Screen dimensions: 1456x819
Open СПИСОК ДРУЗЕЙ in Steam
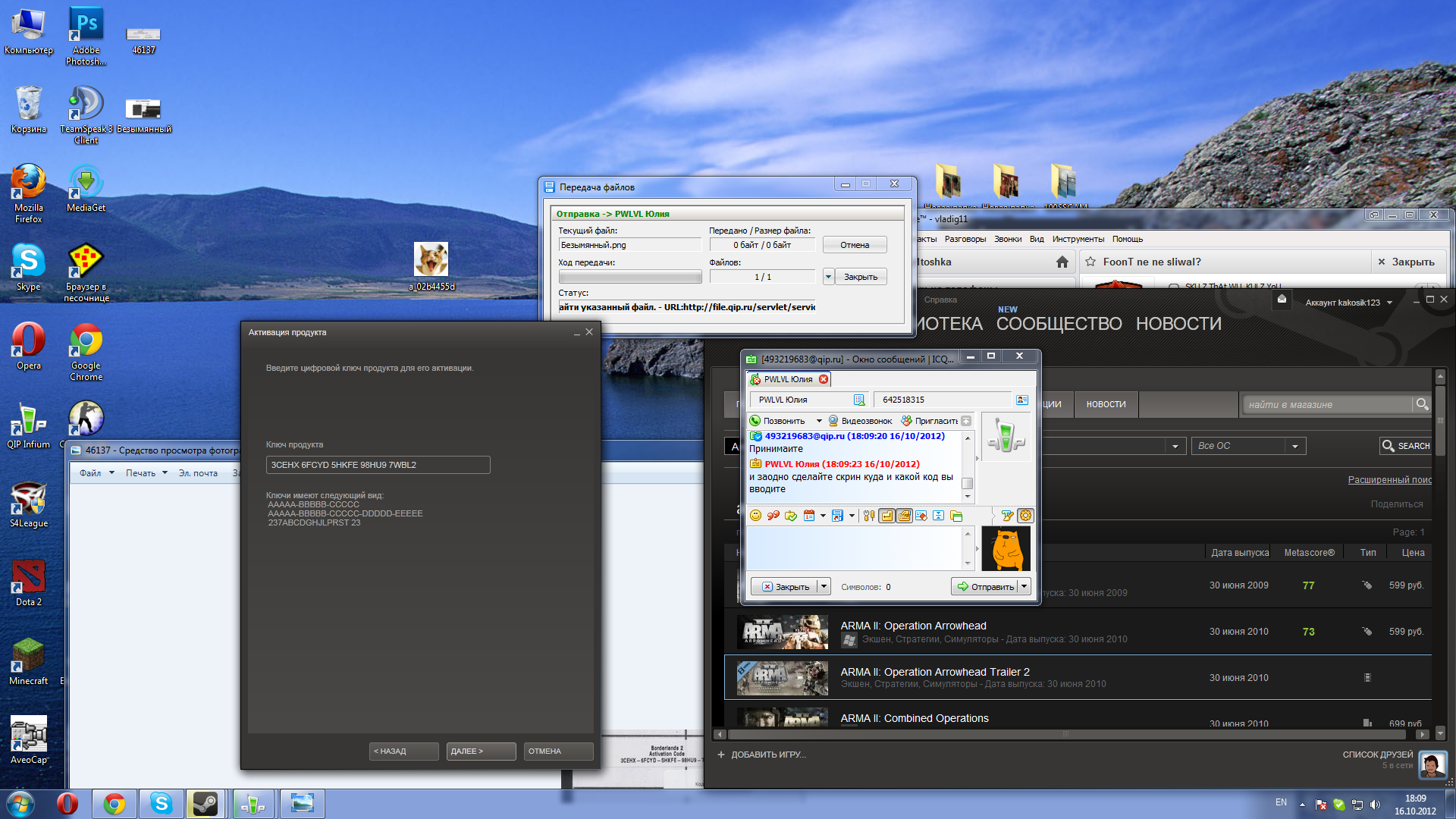click(1377, 755)
